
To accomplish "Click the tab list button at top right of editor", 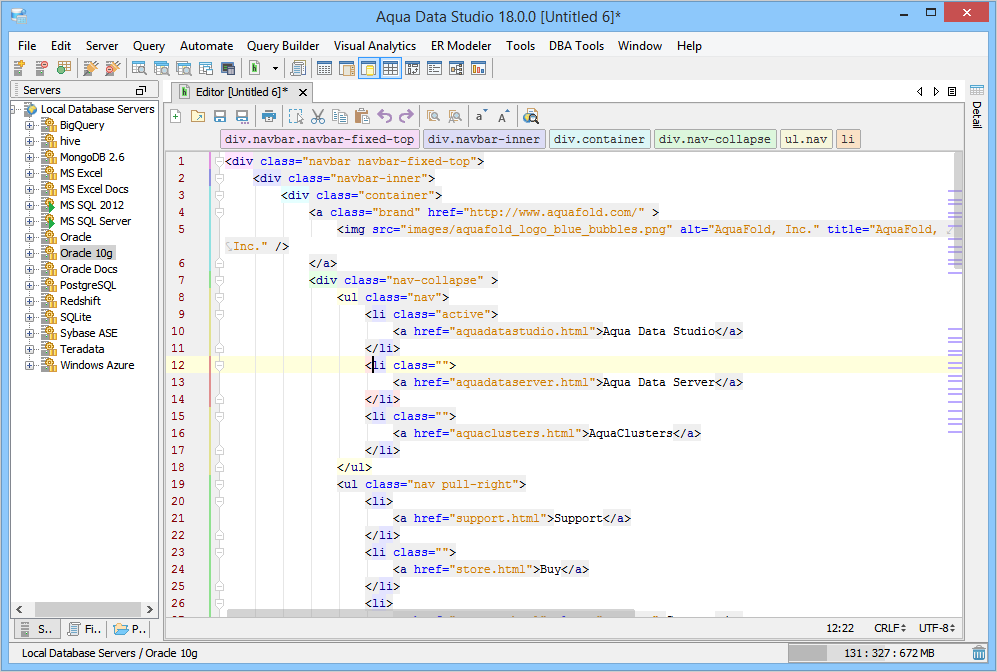I will click(x=952, y=92).
